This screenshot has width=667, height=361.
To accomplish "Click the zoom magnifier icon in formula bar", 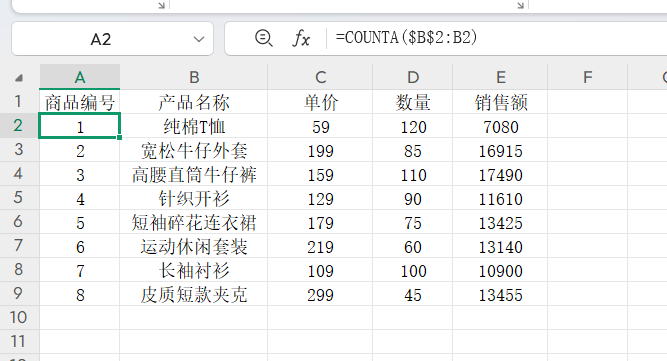I will pyautogui.click(x=264, y=38).
